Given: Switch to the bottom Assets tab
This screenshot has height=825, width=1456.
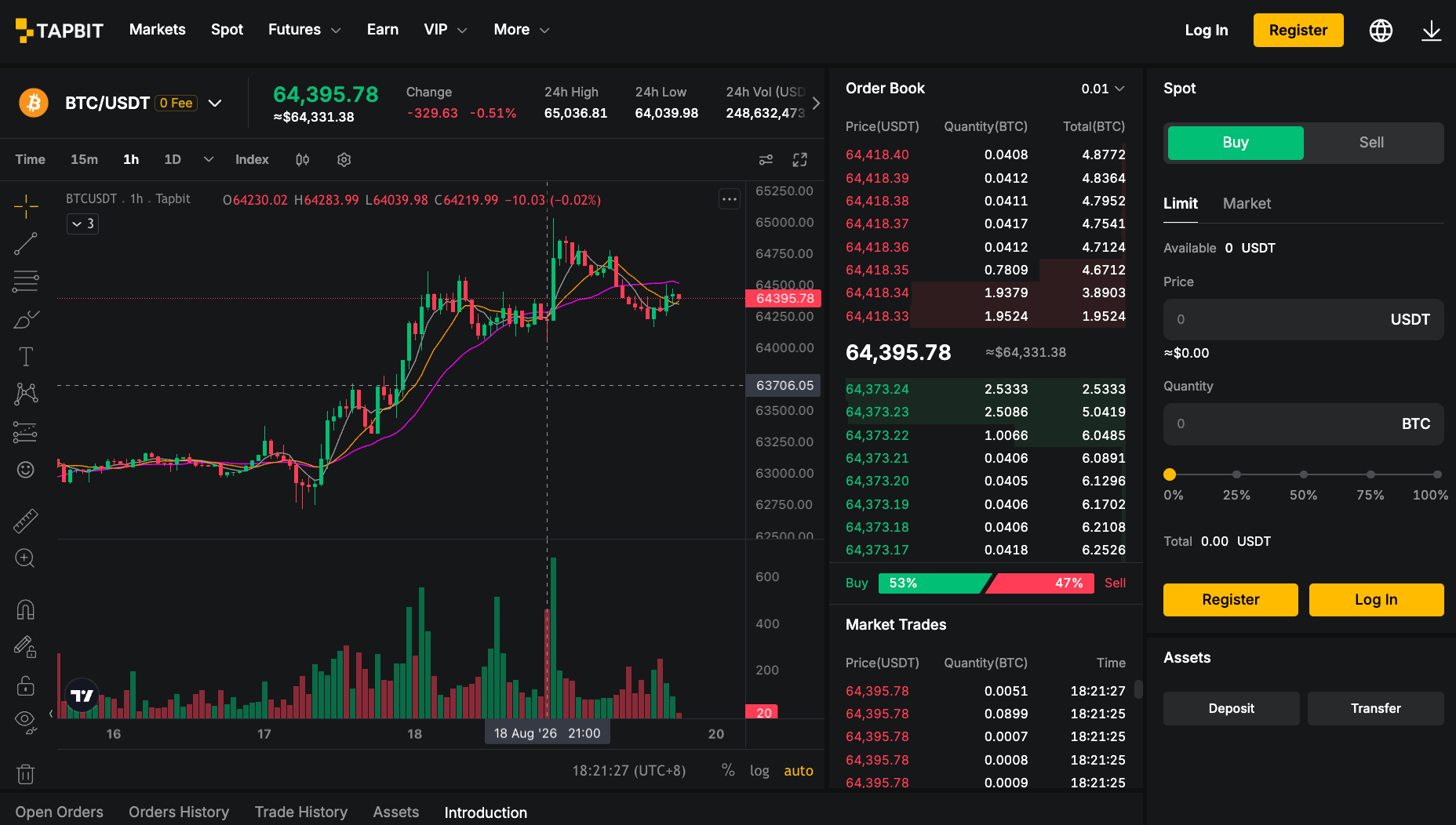Looking at the screenshot, I should (x=396, y=812).
